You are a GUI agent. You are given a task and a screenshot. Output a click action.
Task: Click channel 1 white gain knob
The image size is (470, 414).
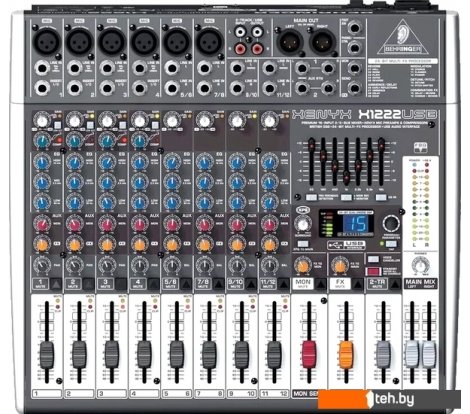coord(42,121)
